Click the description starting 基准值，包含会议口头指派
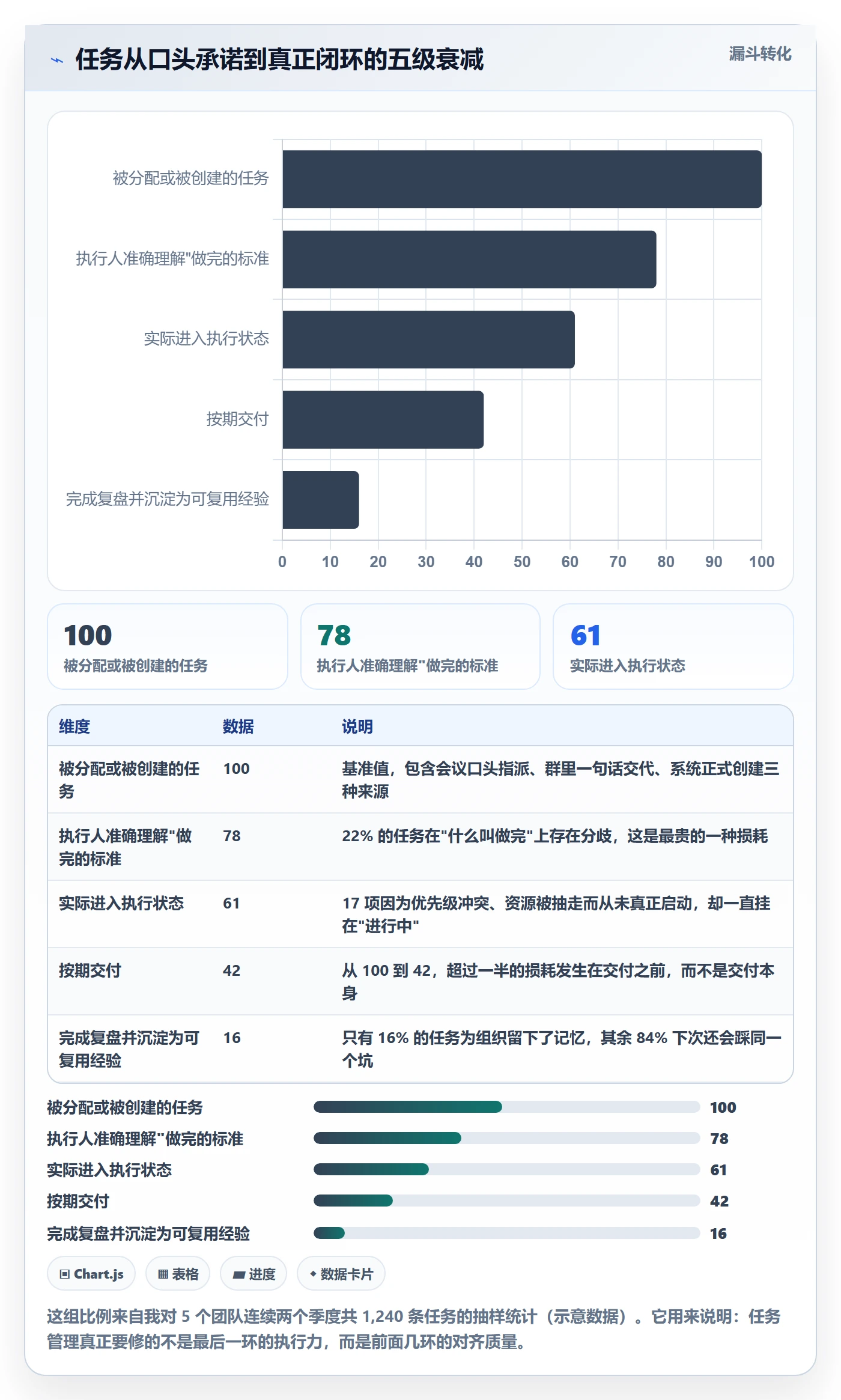This screenshot has height=1400, width=841. (561, 780)
